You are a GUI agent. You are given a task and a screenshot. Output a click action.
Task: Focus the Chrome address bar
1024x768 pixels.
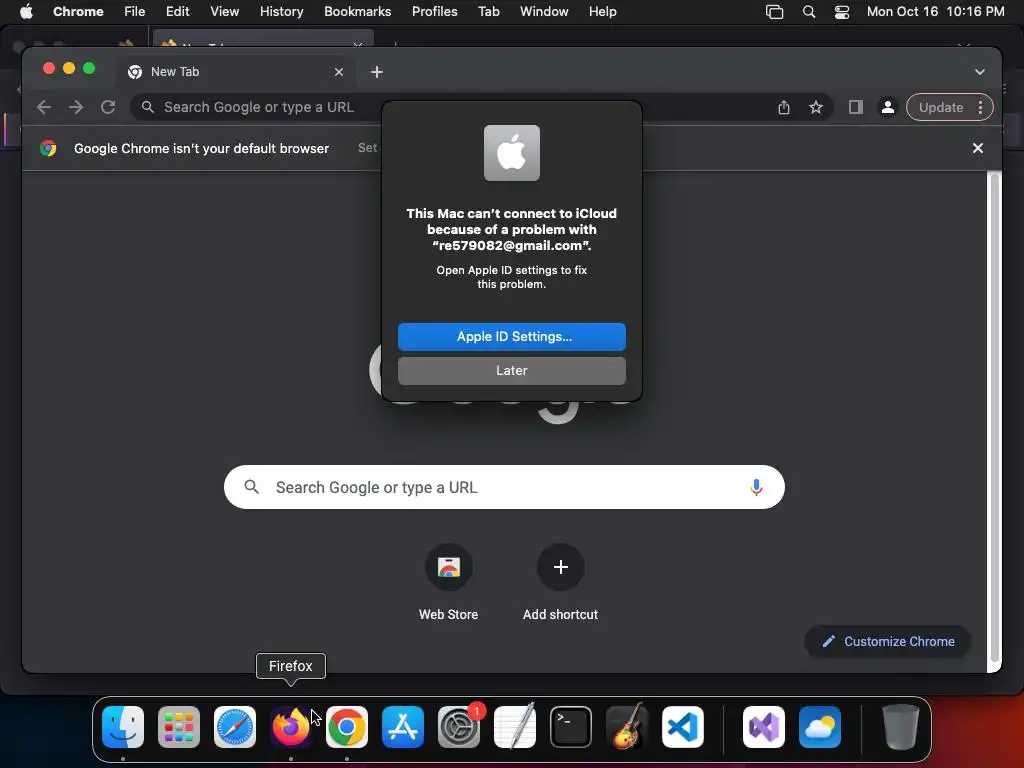(x=261, y=107)
